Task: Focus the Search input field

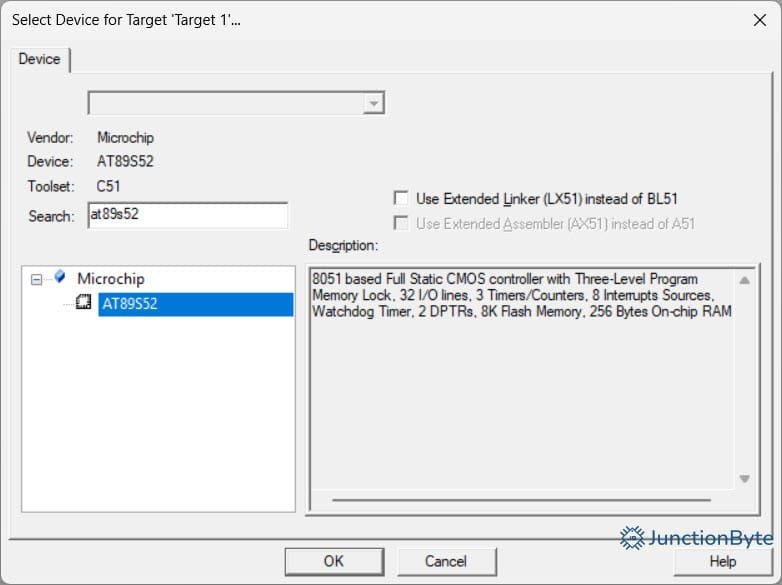Action: [187, 215]
